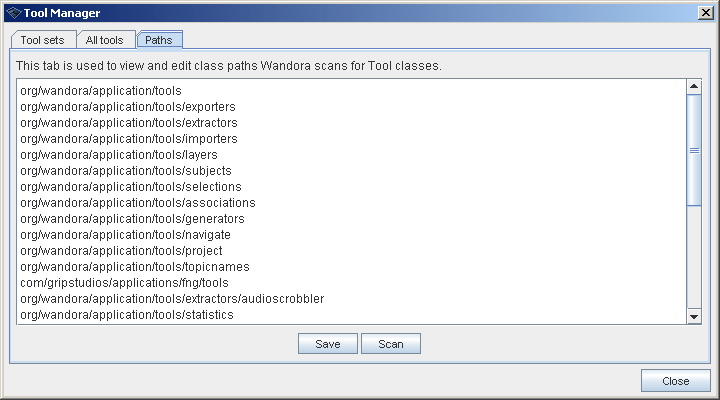The width and height of the screenshot is (720, 400).
Task: Click the tools/exporters path line
Action: 127,107
